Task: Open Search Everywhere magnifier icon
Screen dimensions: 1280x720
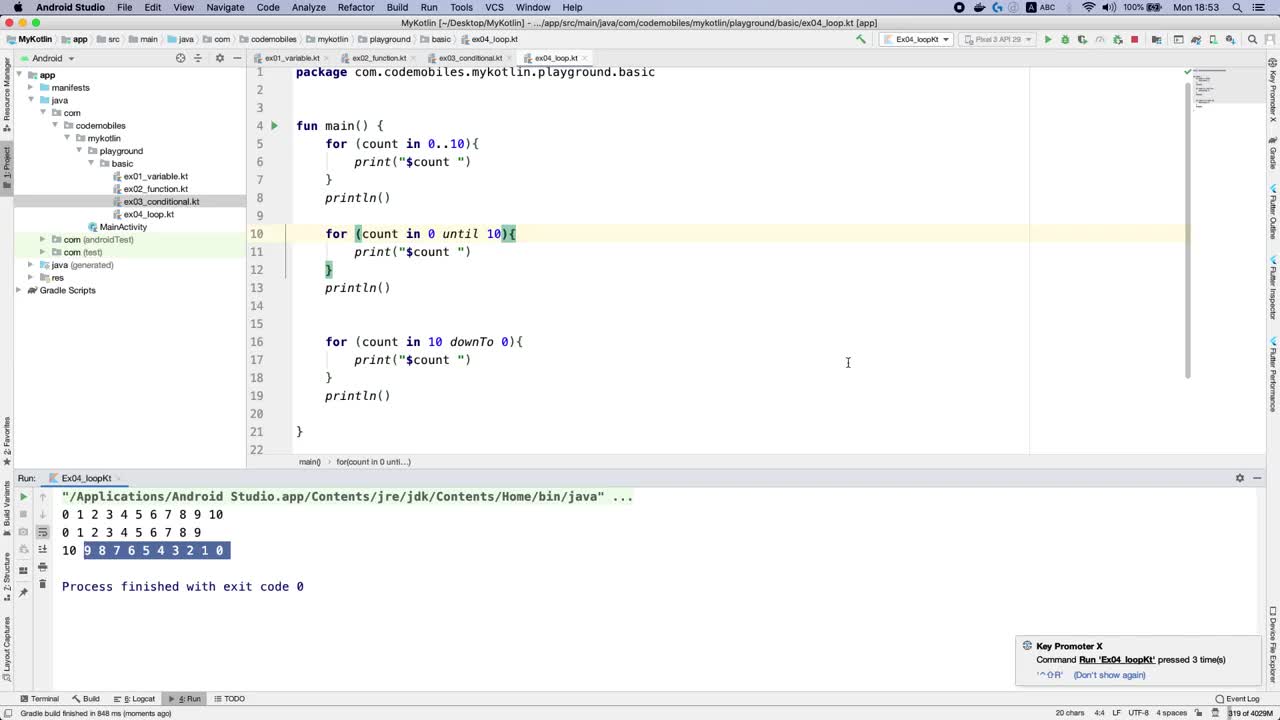Action: click(x=1253, y=40)
